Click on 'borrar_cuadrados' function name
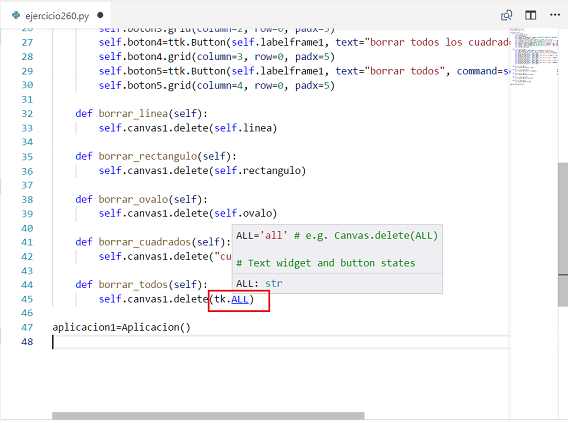568x423 pixels. (145, 242)
